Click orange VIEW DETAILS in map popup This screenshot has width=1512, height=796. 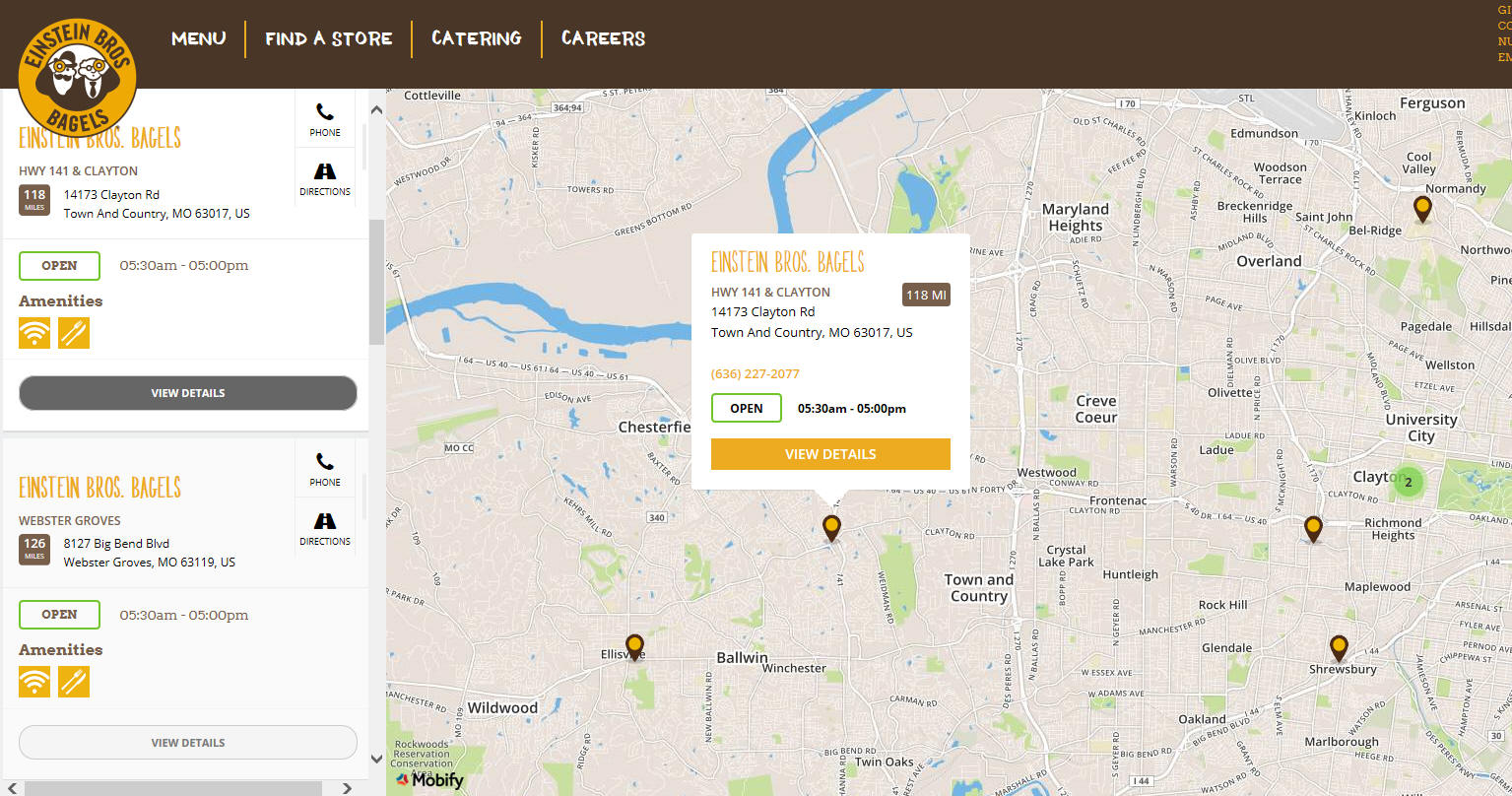830,454
